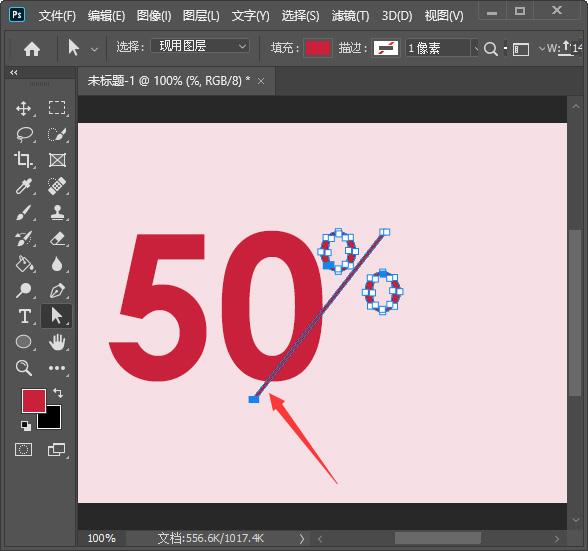588x551 pixels.
Task: Select the Crop tool
Action: [x=23, y=160]
